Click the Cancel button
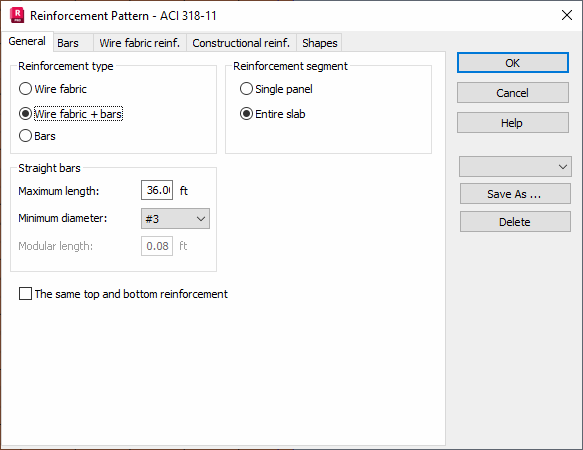Screen dimensions: 583x450 tap(513, 93)
